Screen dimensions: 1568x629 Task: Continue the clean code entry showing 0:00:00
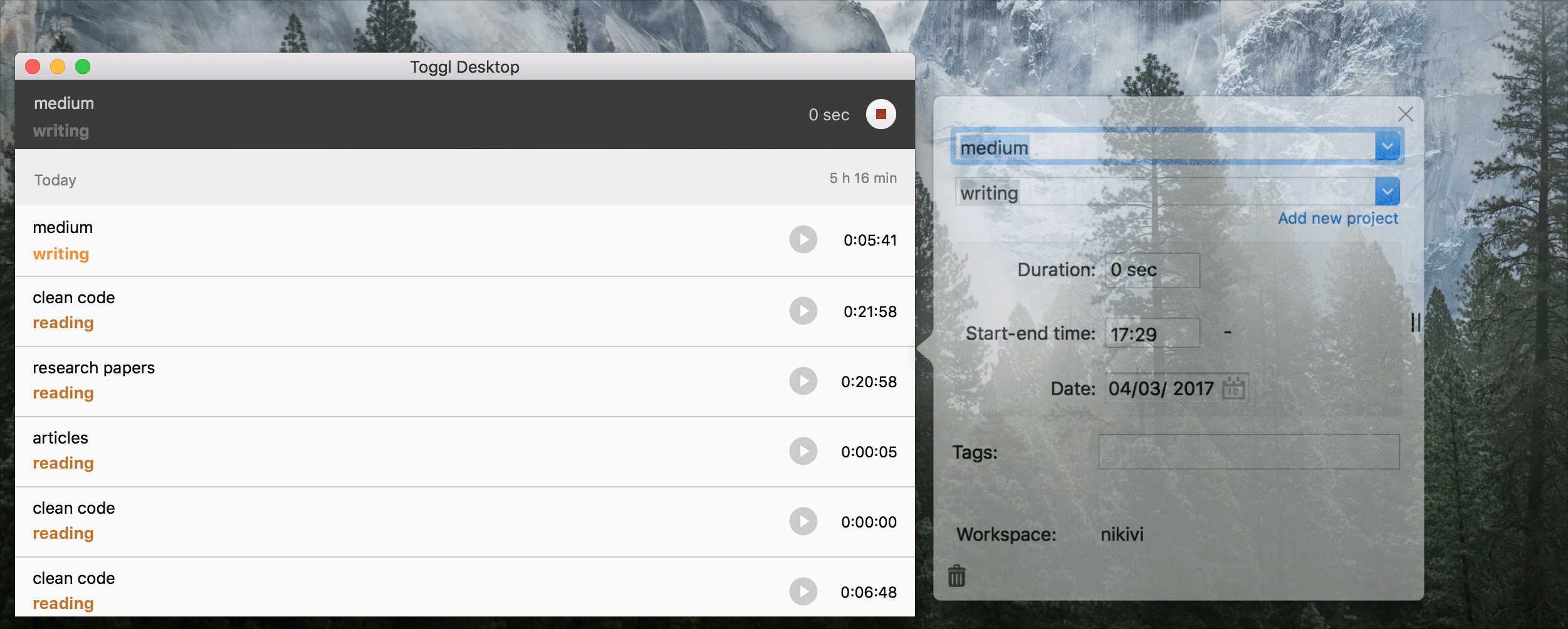[803, 521]
